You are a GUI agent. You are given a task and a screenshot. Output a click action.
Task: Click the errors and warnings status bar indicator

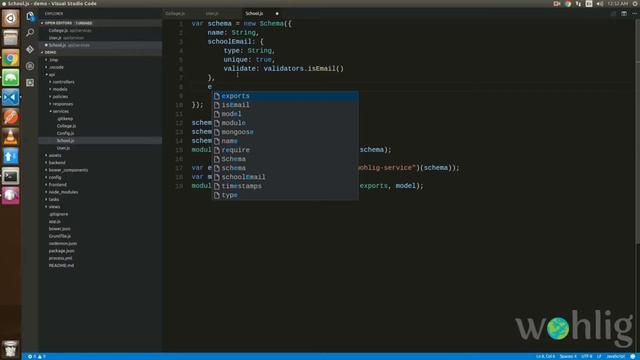[36, 356]
